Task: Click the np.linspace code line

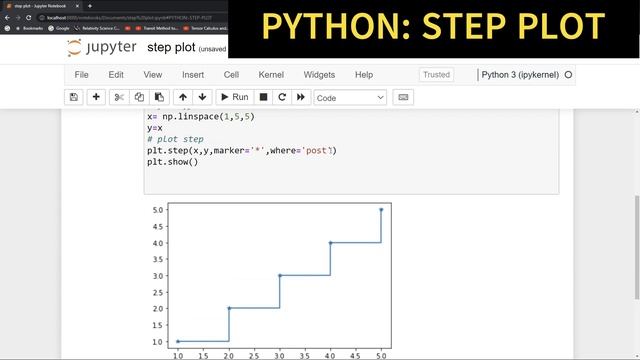Action: pos(200,117)
